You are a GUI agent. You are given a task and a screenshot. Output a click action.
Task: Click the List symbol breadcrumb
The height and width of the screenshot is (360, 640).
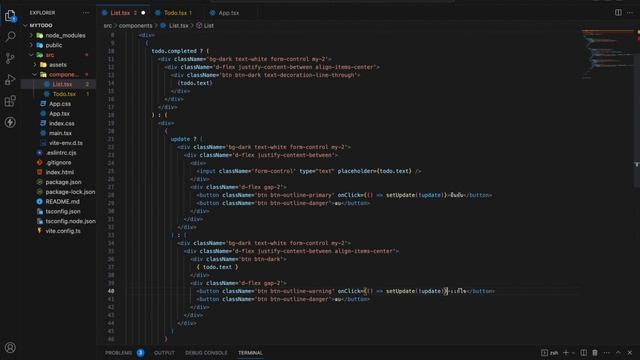point(209,25)
